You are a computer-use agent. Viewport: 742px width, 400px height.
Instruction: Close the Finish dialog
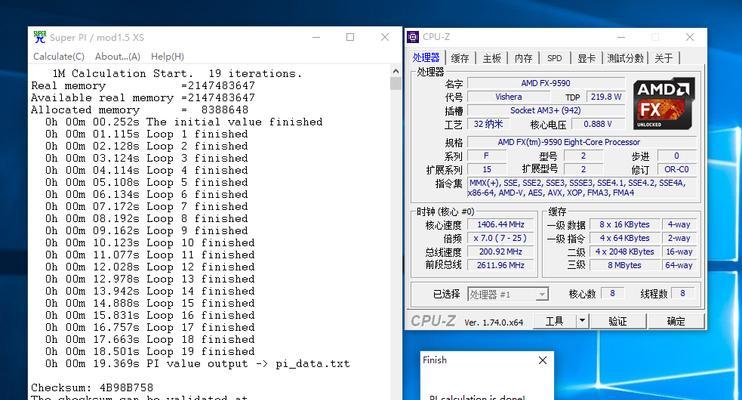tap(543, 360)
